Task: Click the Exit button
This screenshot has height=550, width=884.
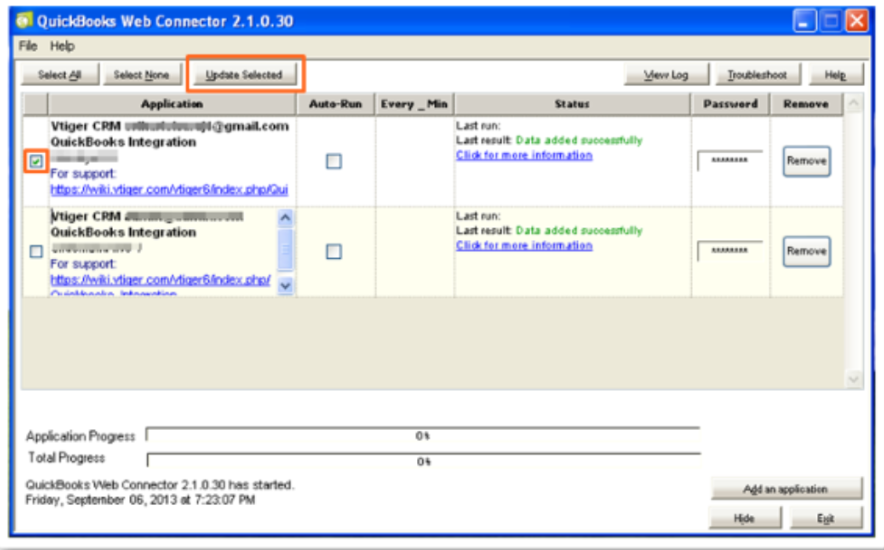Action: point(826,518)
